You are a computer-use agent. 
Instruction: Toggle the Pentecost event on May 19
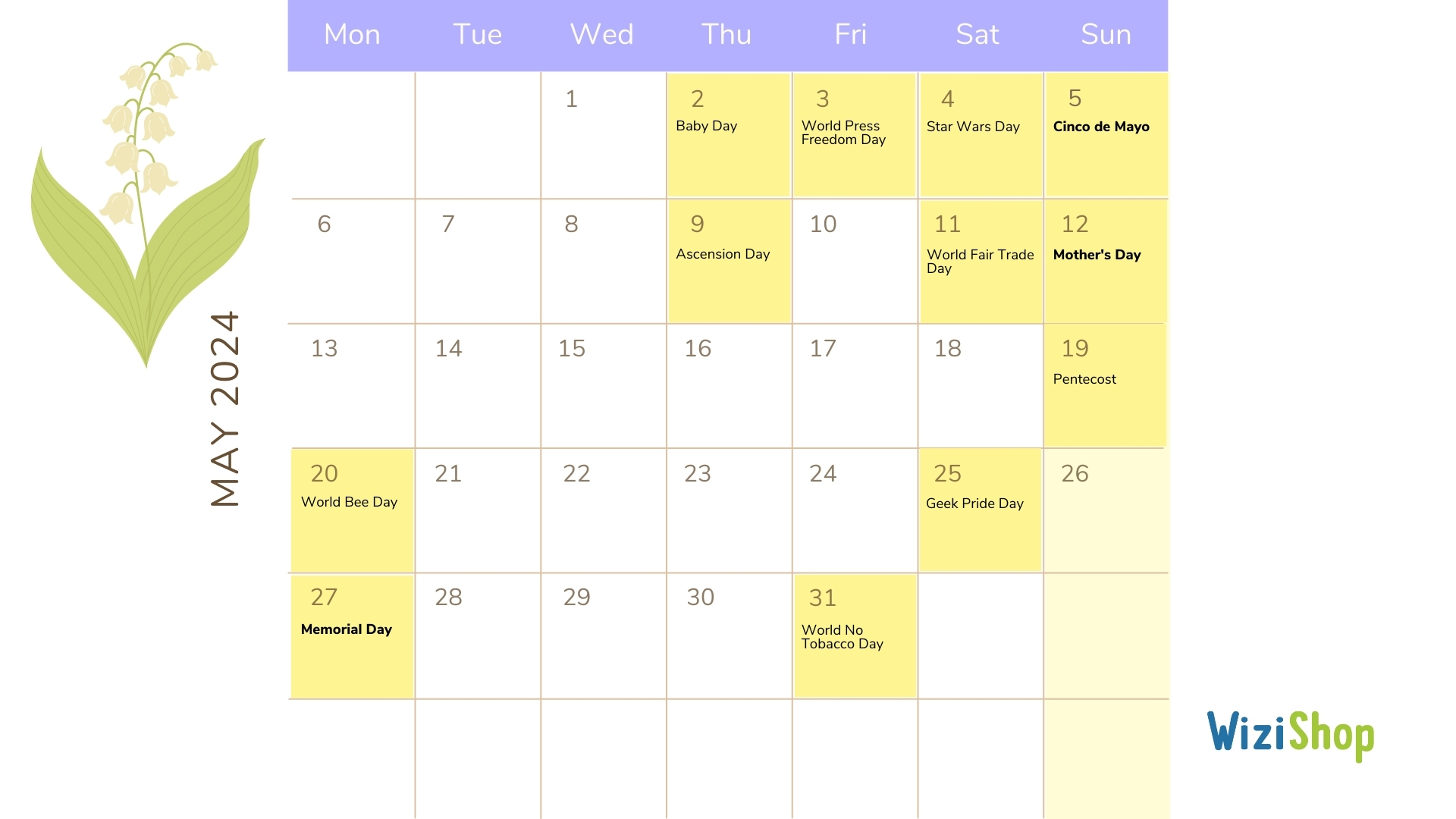click(1085, 378)
